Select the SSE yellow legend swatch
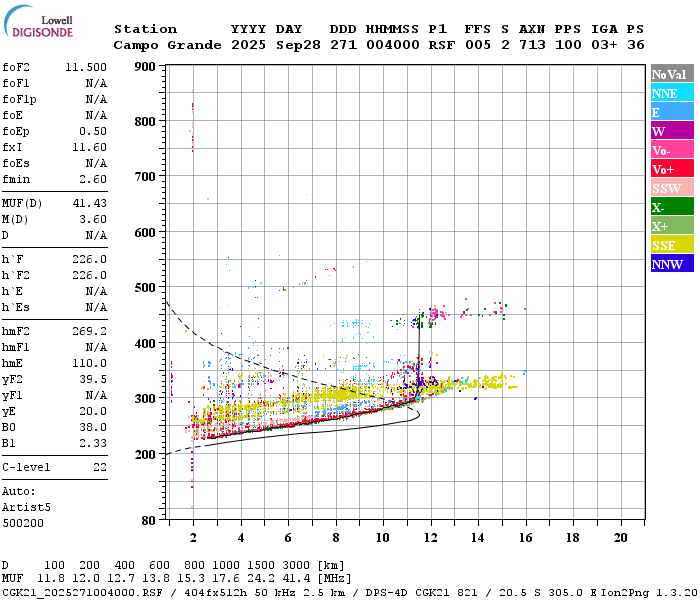 pos(672,245)
